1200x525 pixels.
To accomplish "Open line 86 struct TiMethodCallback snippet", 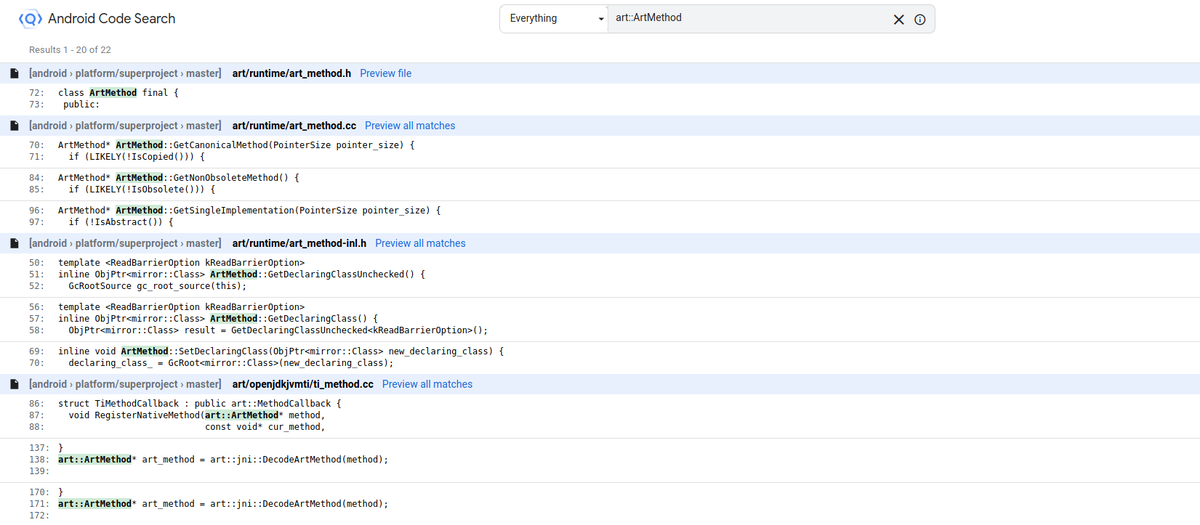I will tap(200, 403).
